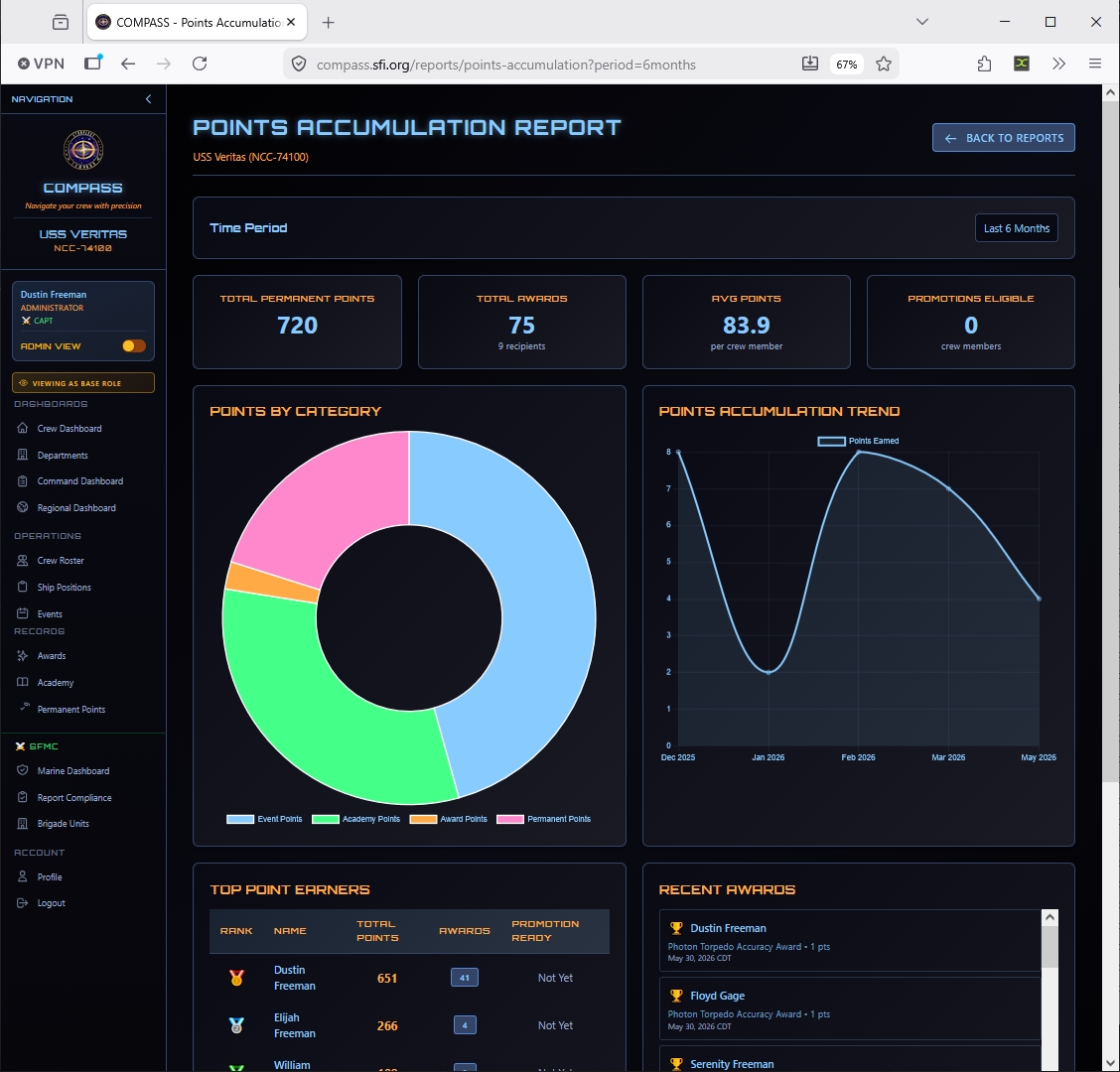This screenshot has width=1120, height=1072.
Task: Open Marine Dashboard link
Action: pyautogui.click(x=73, y=770)
